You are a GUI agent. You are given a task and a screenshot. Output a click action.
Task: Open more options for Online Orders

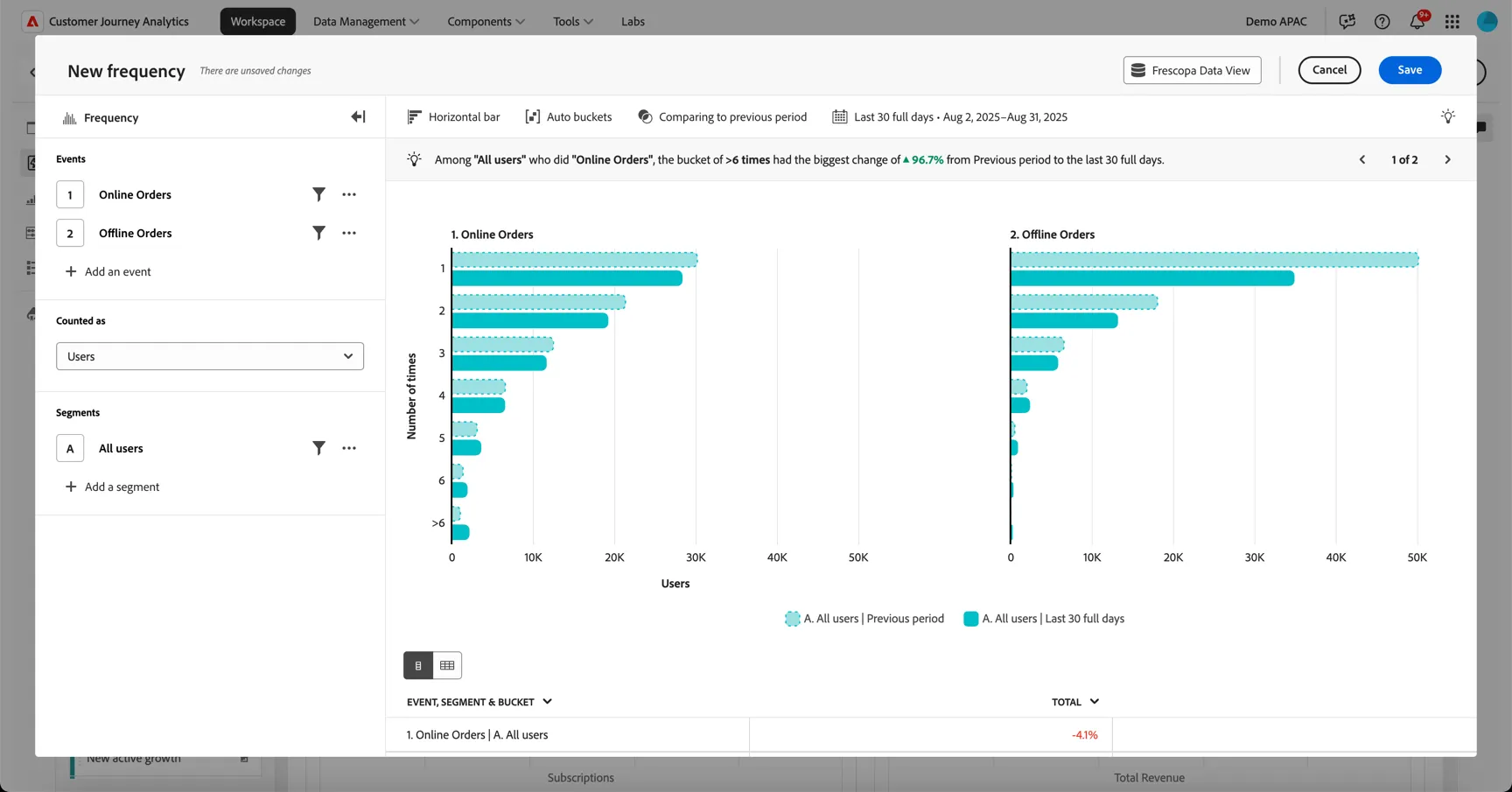[349, 194]
